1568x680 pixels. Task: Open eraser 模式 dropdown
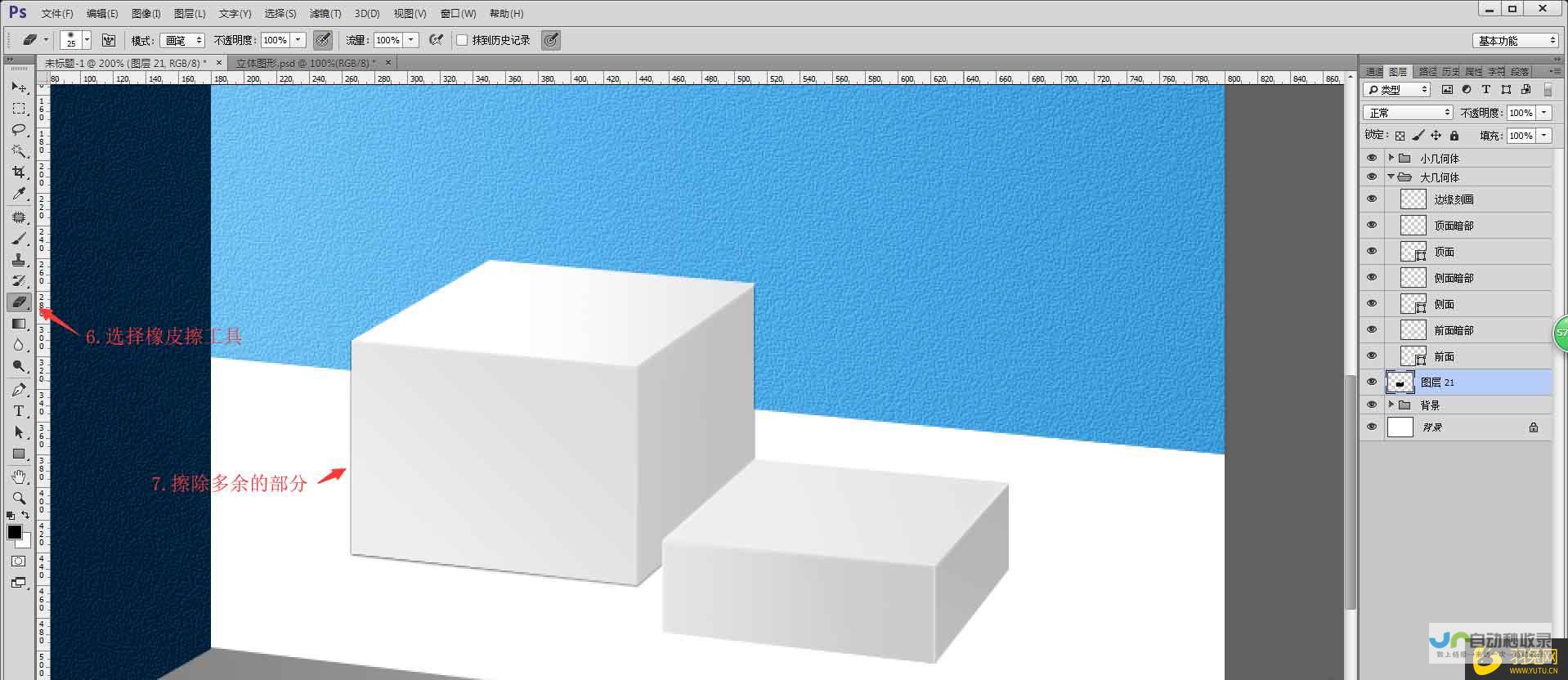[x=182, y=40]
